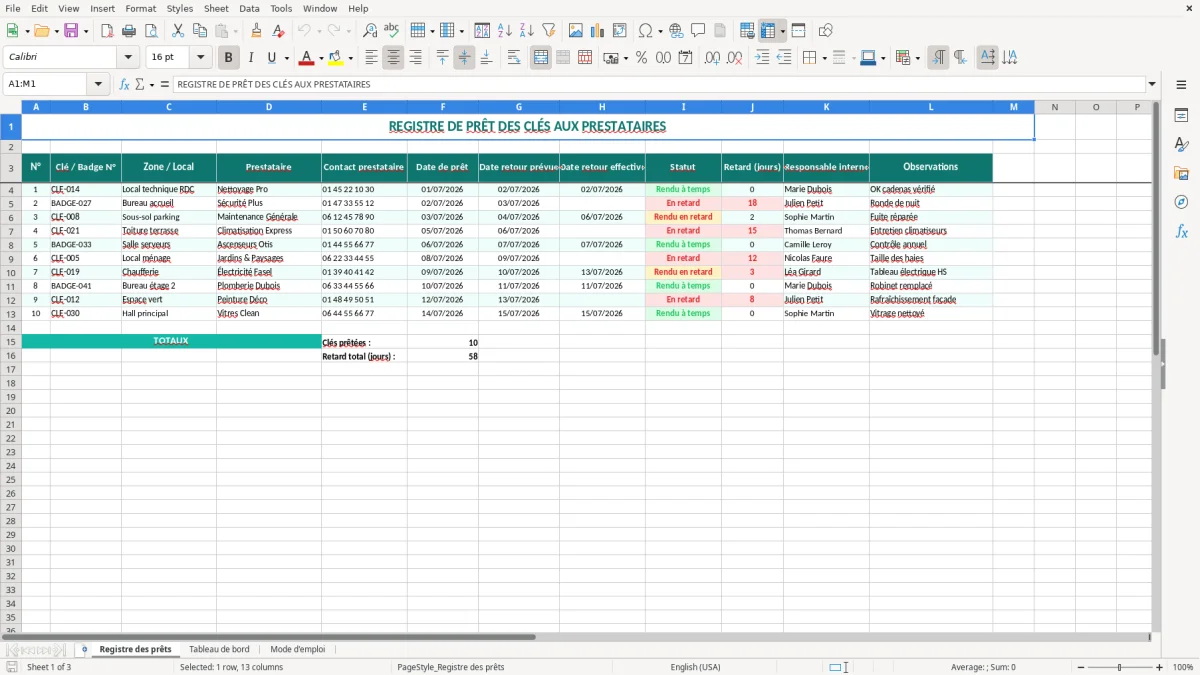The image size is (1200, 675).
Task: Click the Export as PDF icon
Action: point(107,31)
